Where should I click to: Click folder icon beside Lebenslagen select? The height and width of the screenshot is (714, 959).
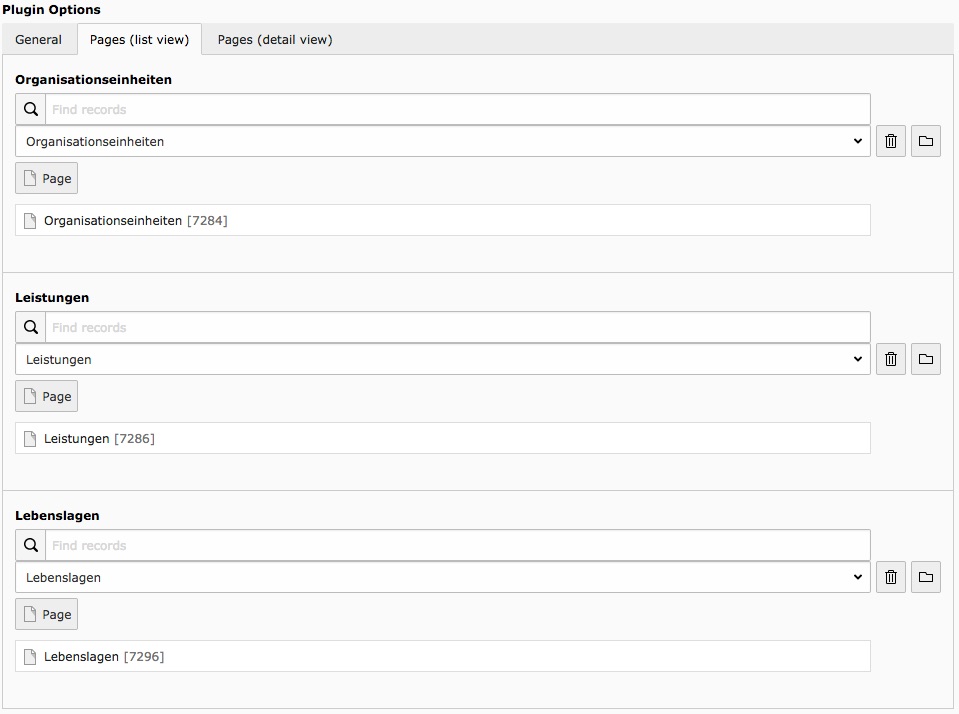(x=926, y=577)
